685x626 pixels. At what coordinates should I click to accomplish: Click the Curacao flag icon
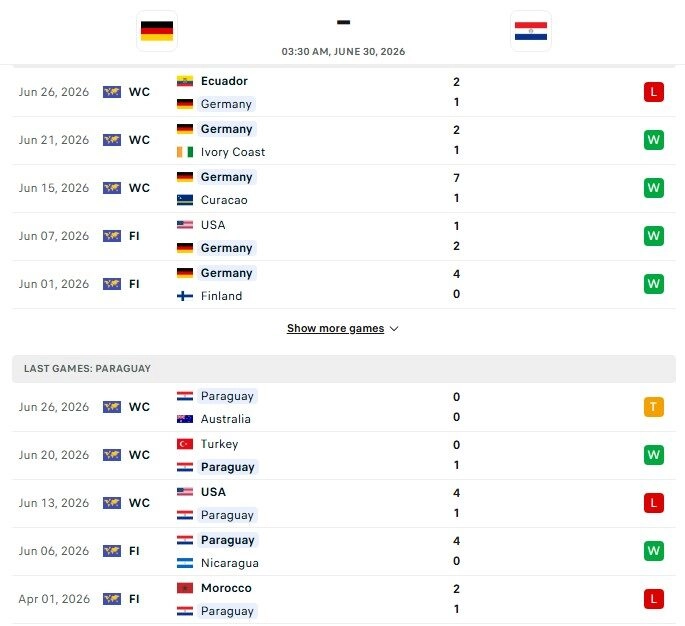click(185, 200)
